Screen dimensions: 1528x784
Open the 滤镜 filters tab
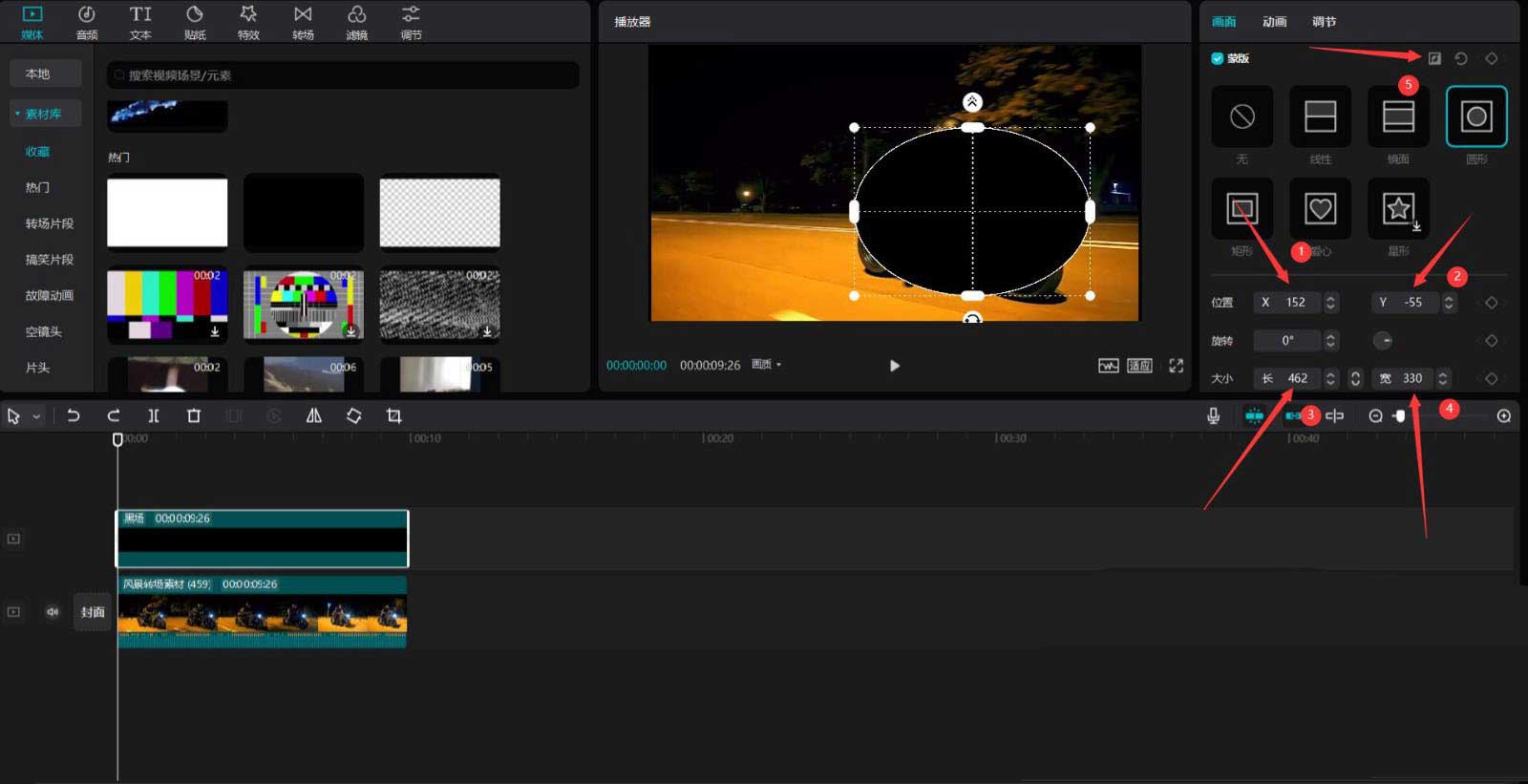click(356, 22)
